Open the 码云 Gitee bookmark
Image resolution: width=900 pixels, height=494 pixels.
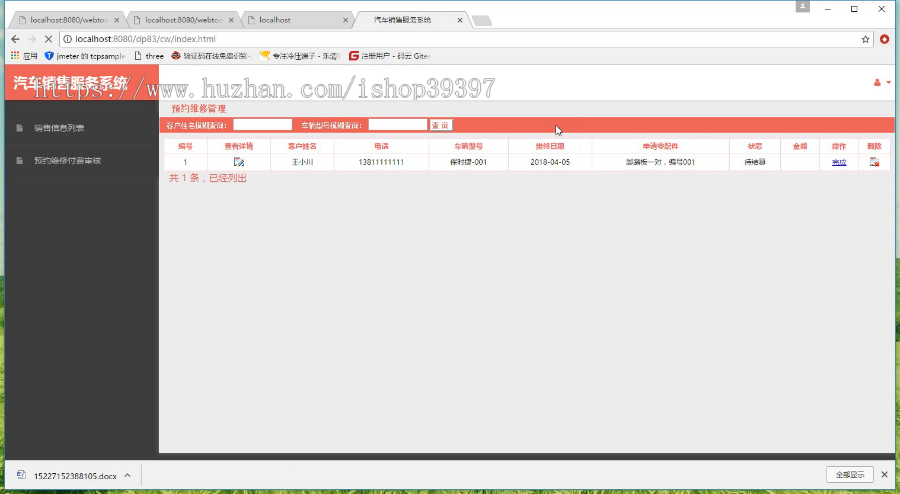click(x=389, y=56)
